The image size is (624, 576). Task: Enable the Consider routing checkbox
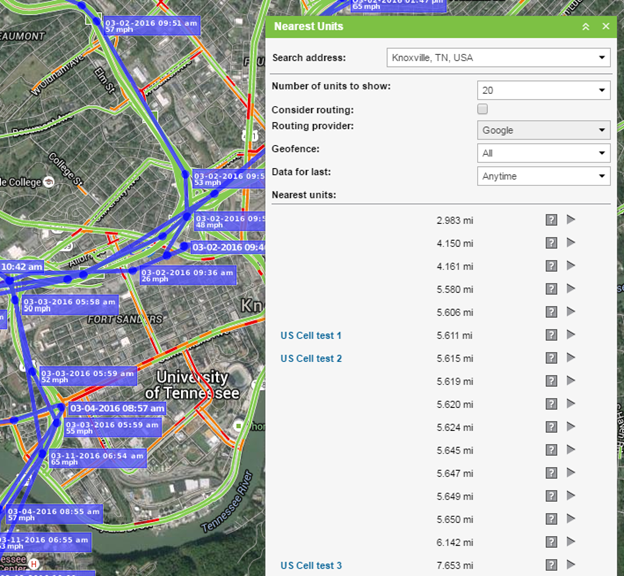coord(483,109)
